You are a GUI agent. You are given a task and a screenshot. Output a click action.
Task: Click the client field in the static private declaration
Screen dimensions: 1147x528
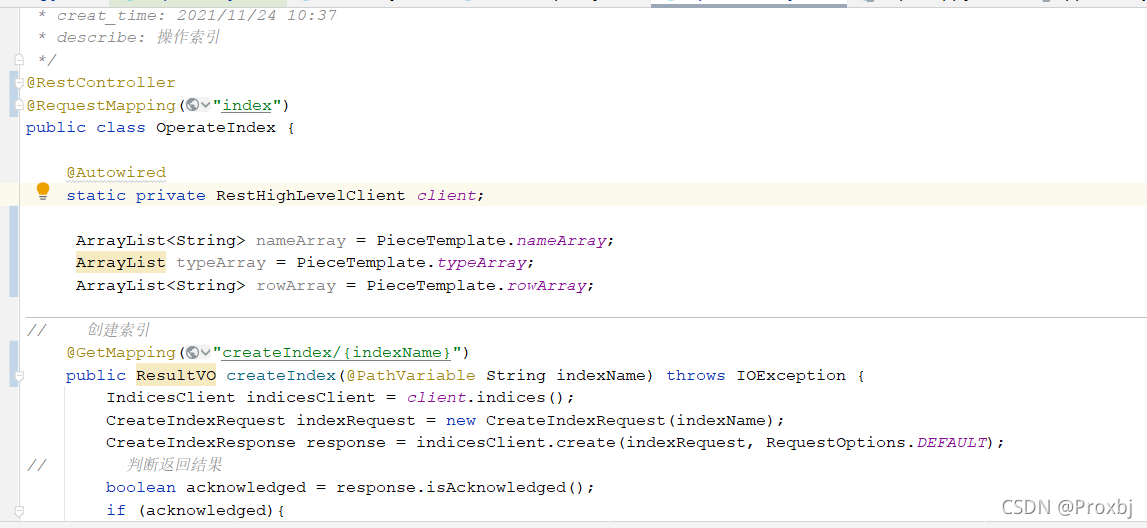(446, 195)
